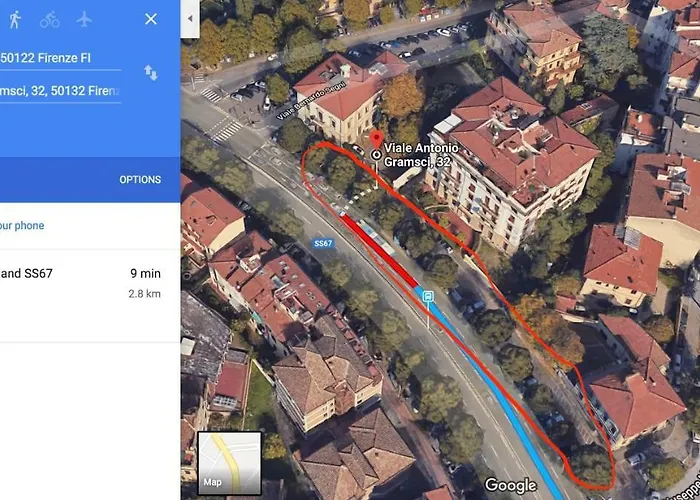Select walking travel mode icon
The height and width of the screenshot is (500, 700).
pos(15,20)
